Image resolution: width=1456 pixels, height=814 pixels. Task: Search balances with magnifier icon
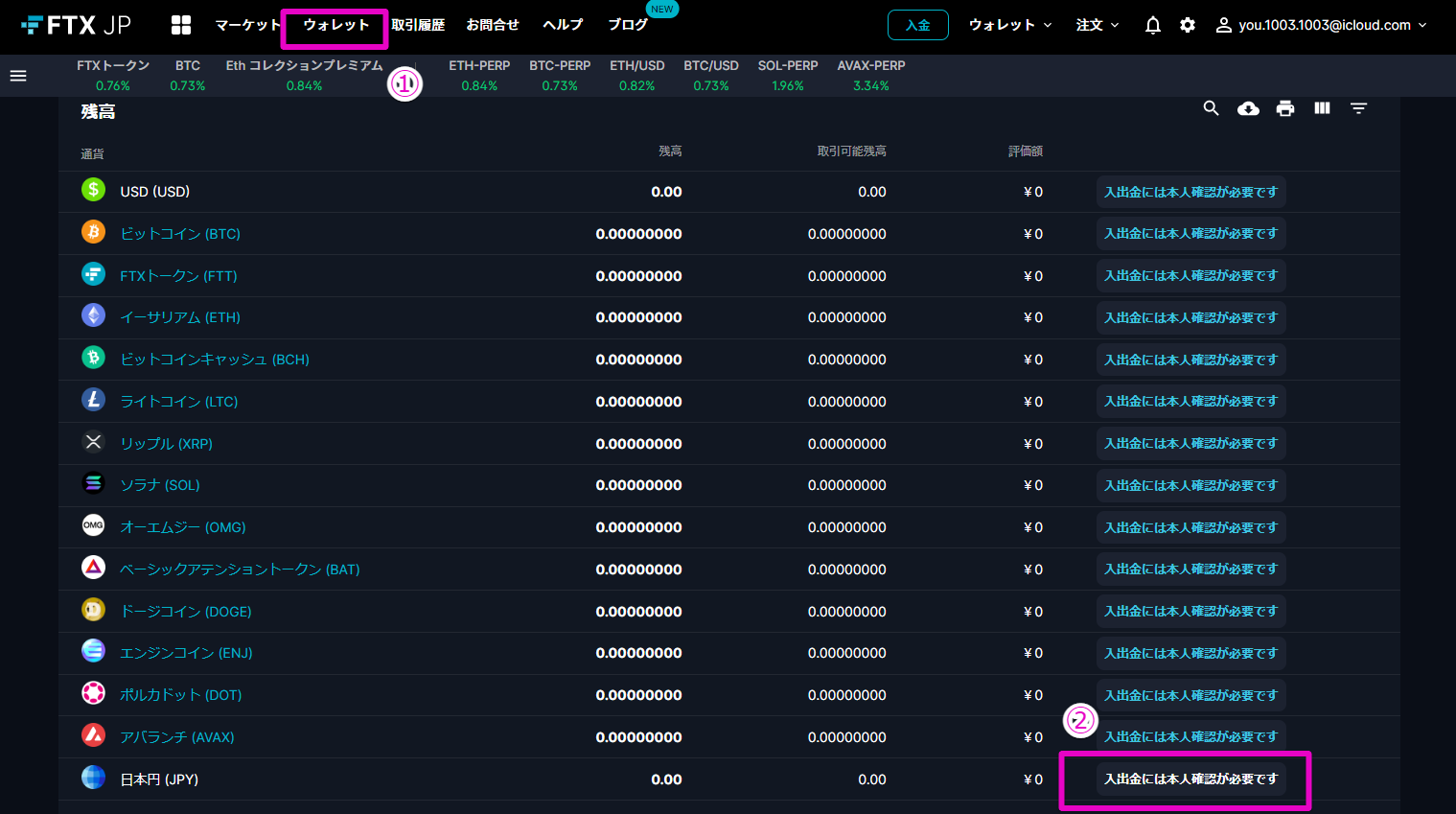[1212, 108]
